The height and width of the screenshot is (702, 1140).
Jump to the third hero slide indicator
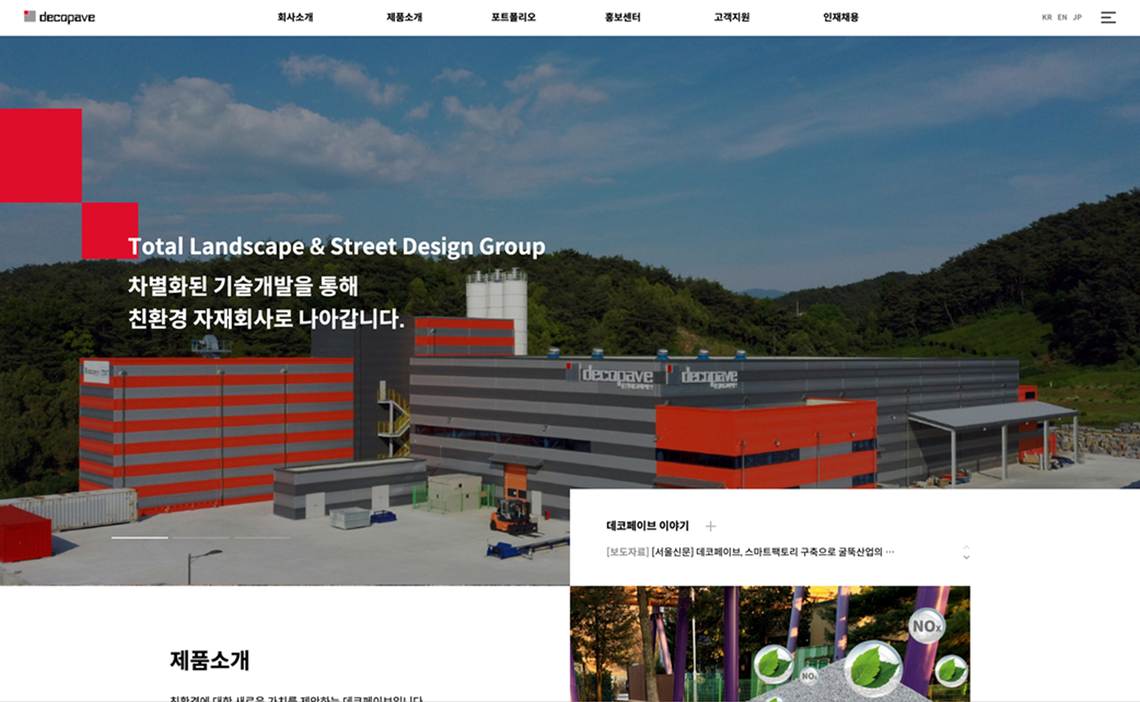(261, 538)
